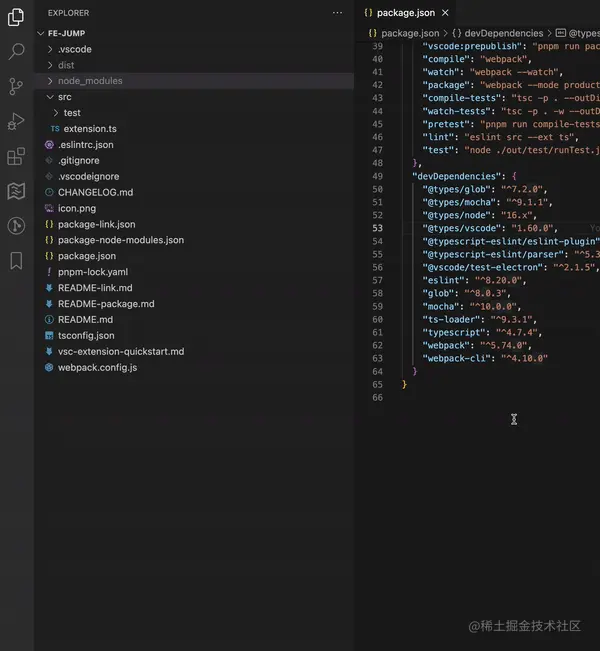This screenshot has width=600, height=651.
Task: Click the package.json breadcrumb item
Action: 404,33
